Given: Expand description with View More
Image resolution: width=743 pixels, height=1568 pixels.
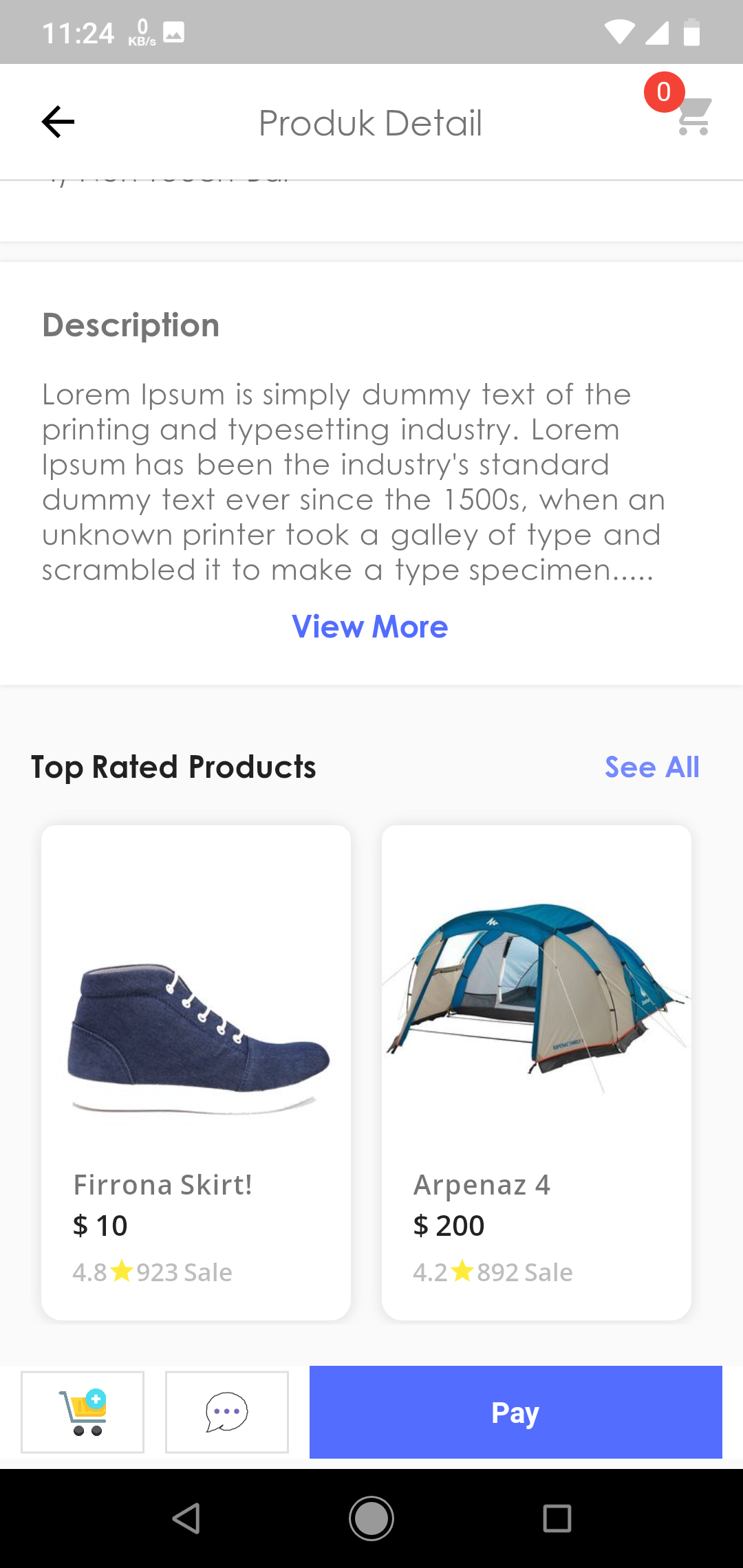Looking at the screenshot, I should pyautogui.click(x=370, y=627).
